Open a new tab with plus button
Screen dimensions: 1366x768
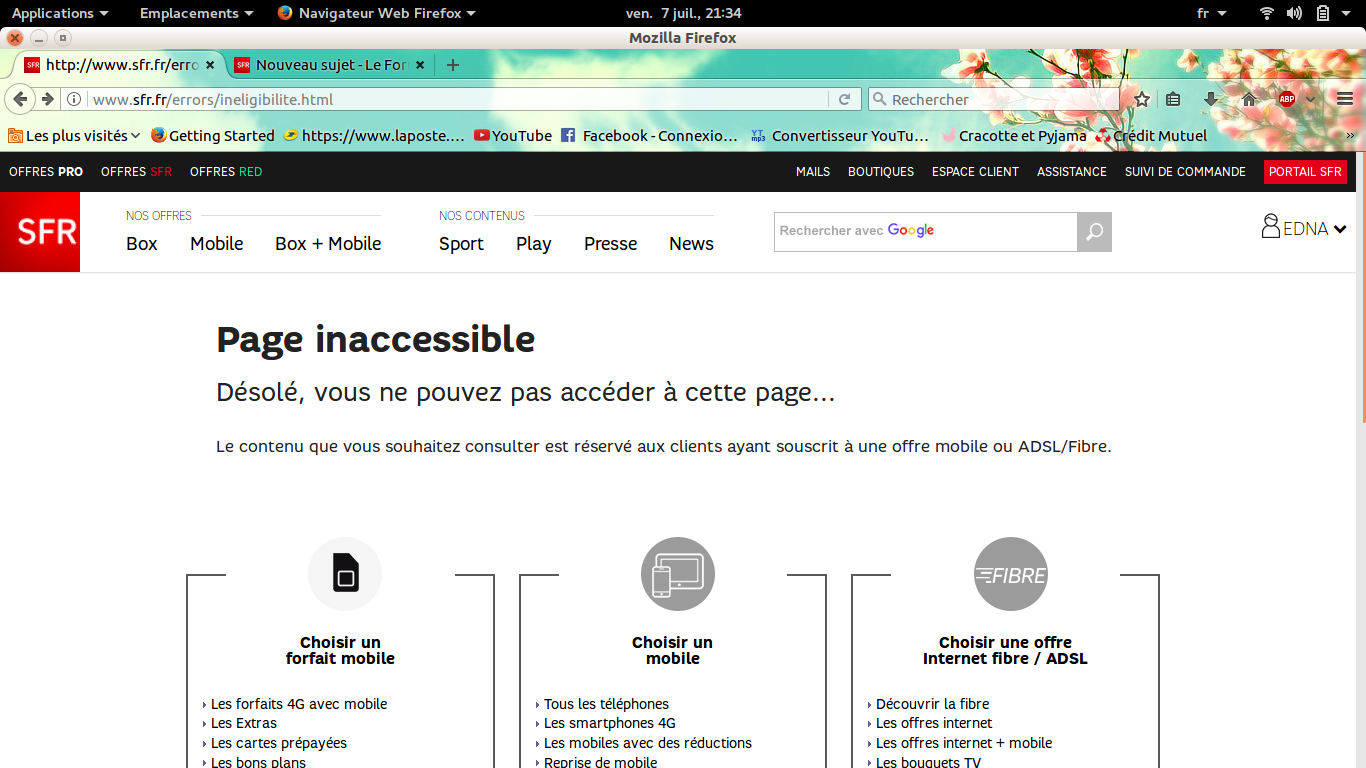pyautogui.click(x=453, y=65)
